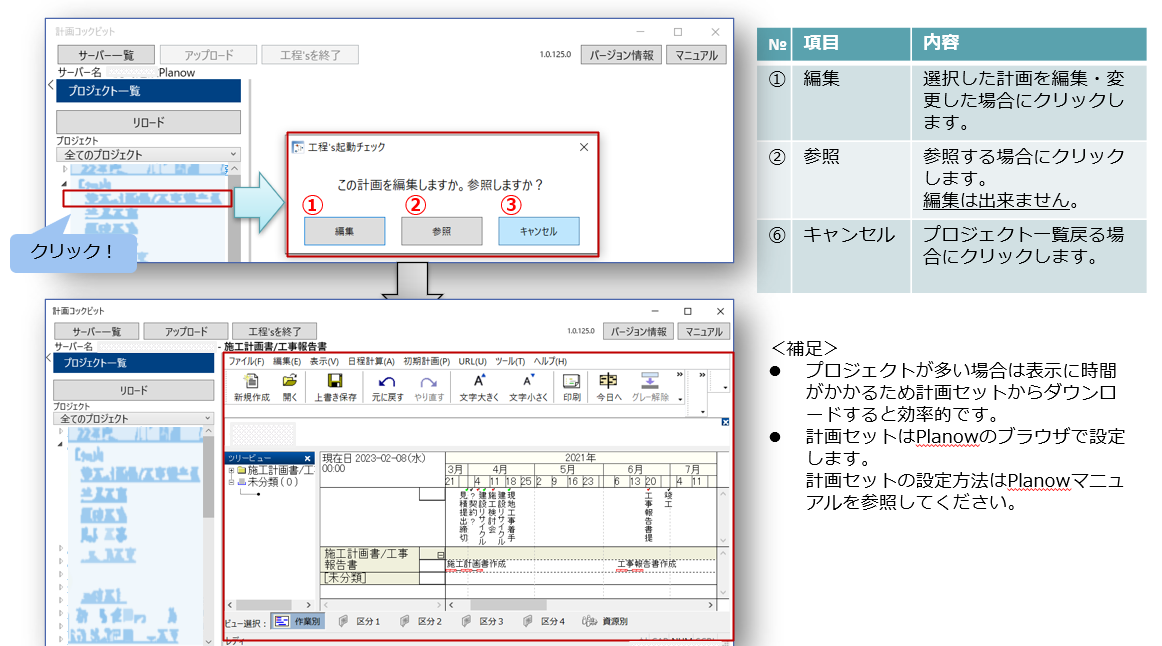Switch view to 区分1

[x=359, y=621]
